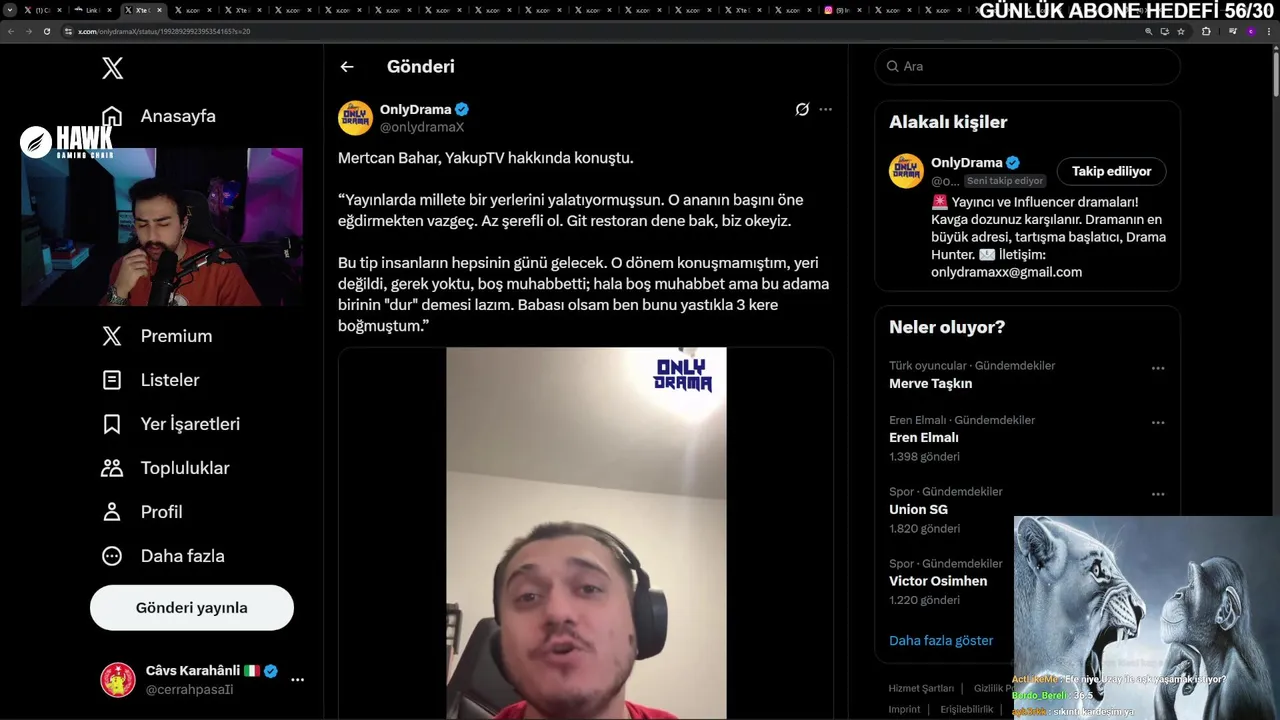The width and height of the screenshot is (1280, 720).
Task: Click the @onlydramaX handle
Action: click(x=422, y=127)
